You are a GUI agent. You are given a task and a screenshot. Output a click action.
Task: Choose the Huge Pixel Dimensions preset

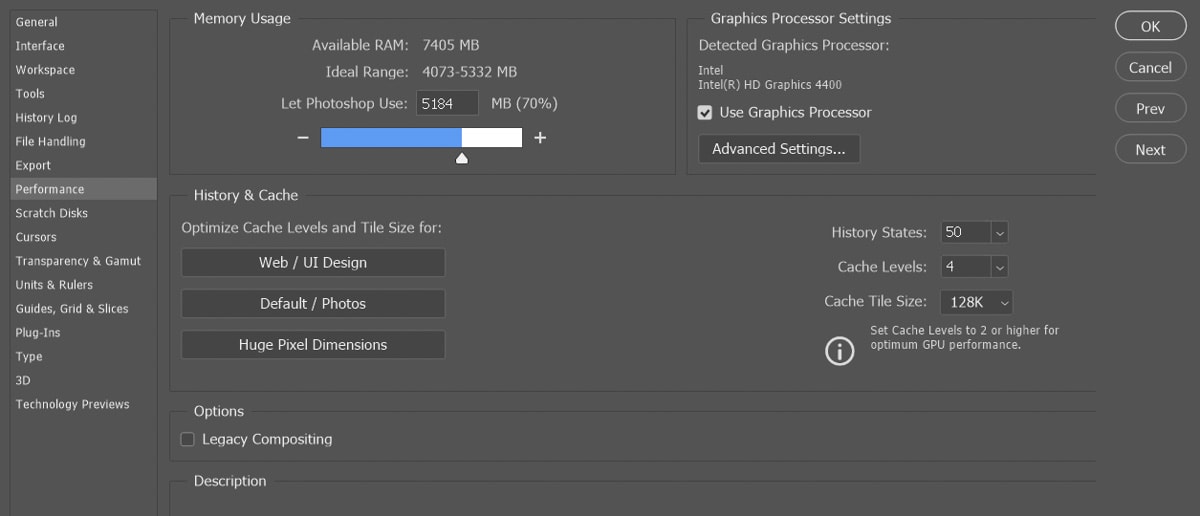coord(313,345)
